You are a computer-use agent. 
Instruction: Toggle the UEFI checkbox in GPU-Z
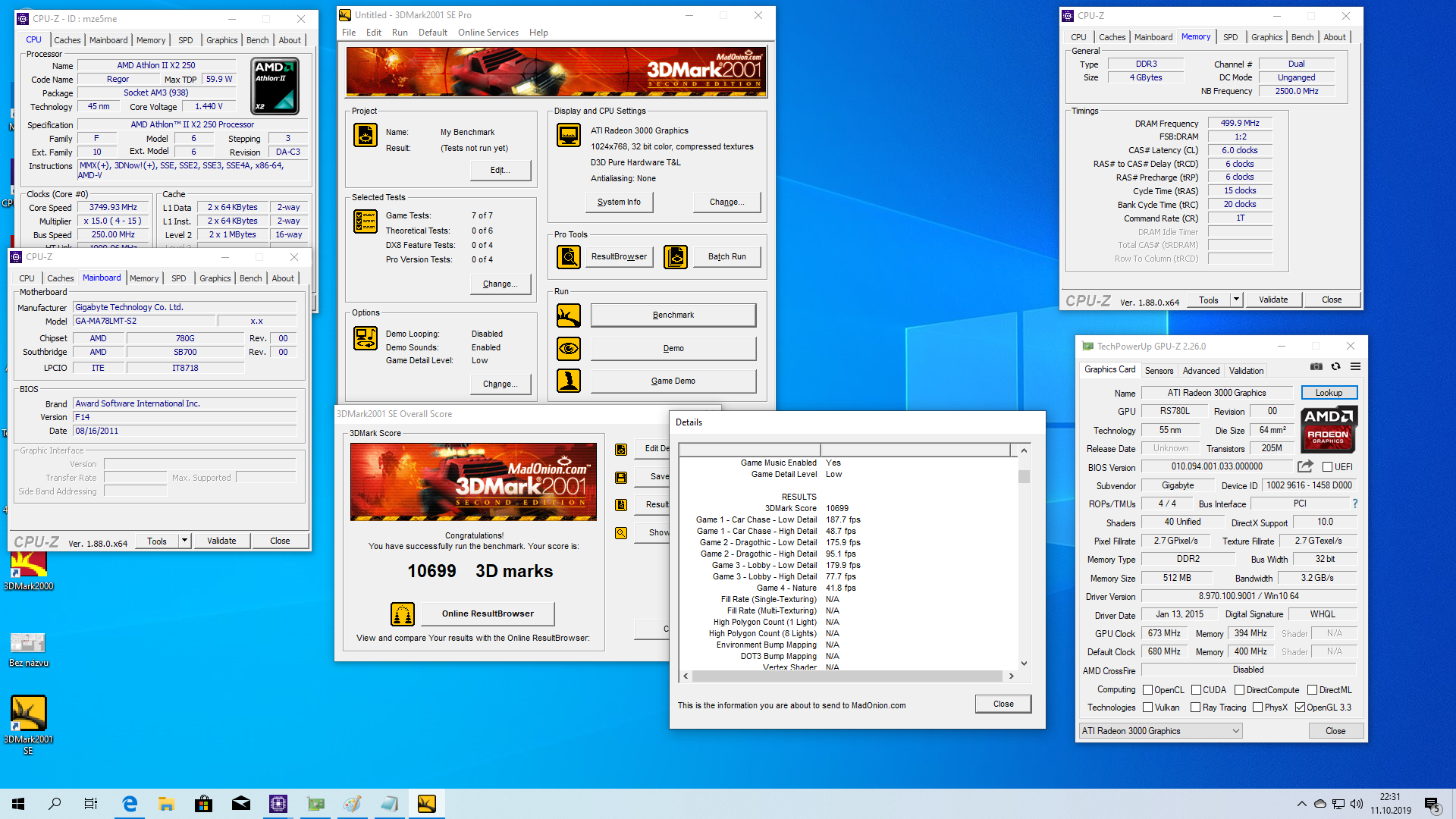pos(1327,467)
